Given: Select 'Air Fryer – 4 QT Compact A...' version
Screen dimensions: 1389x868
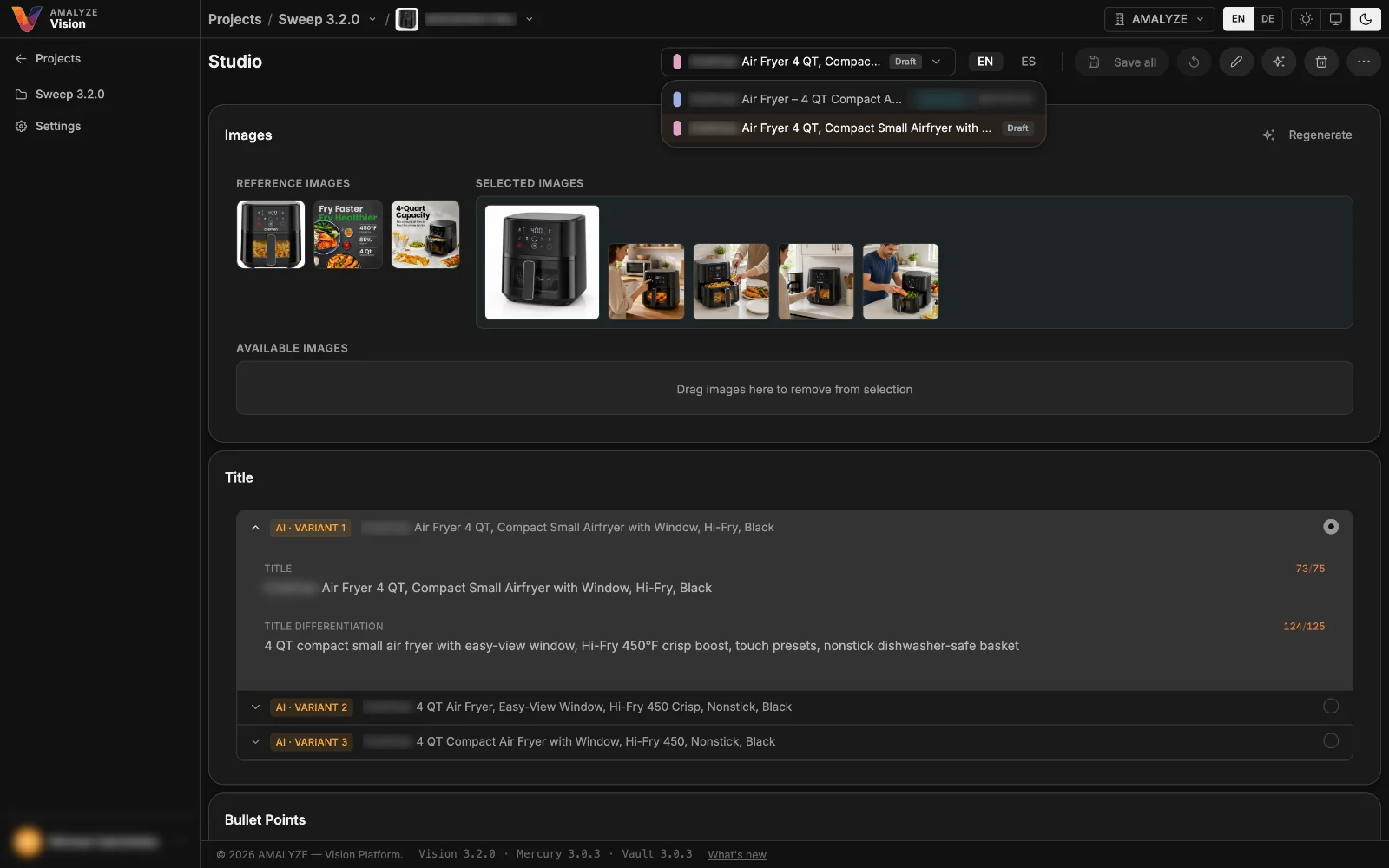Looking at the screenshot, I should pos(853,99).
